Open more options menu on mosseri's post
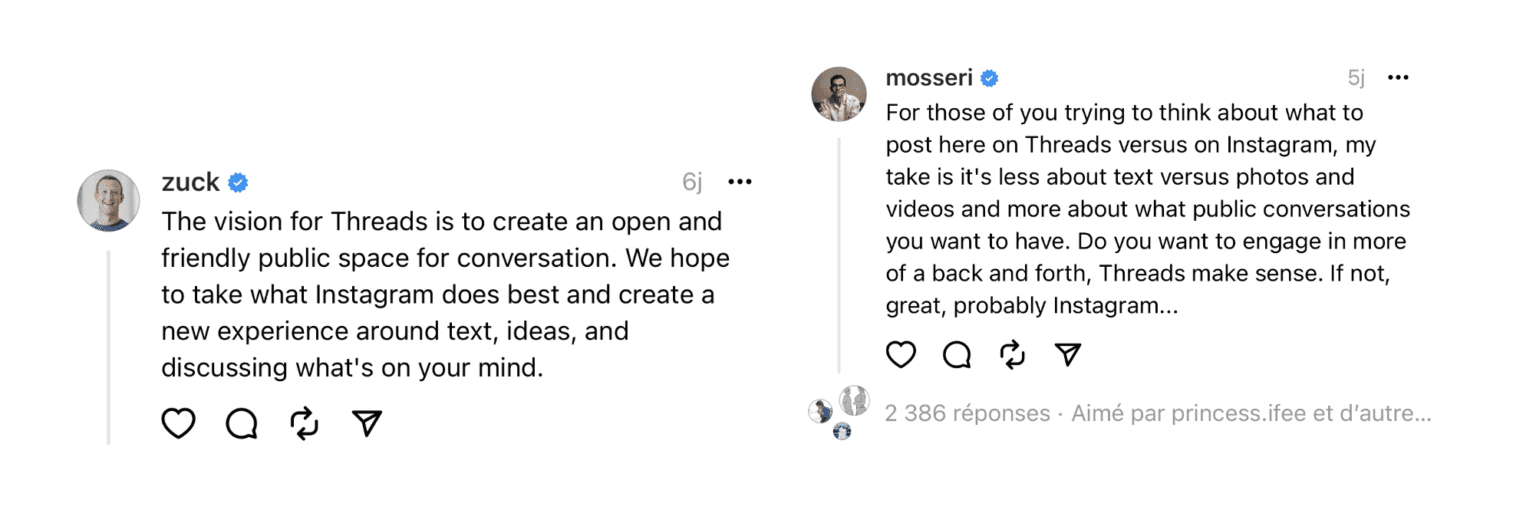 [1398, 78]
